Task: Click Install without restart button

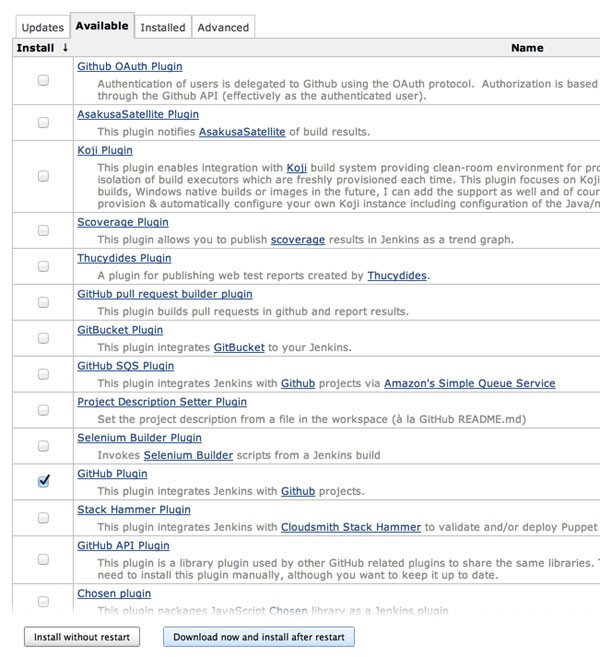Action: [82, 637]
